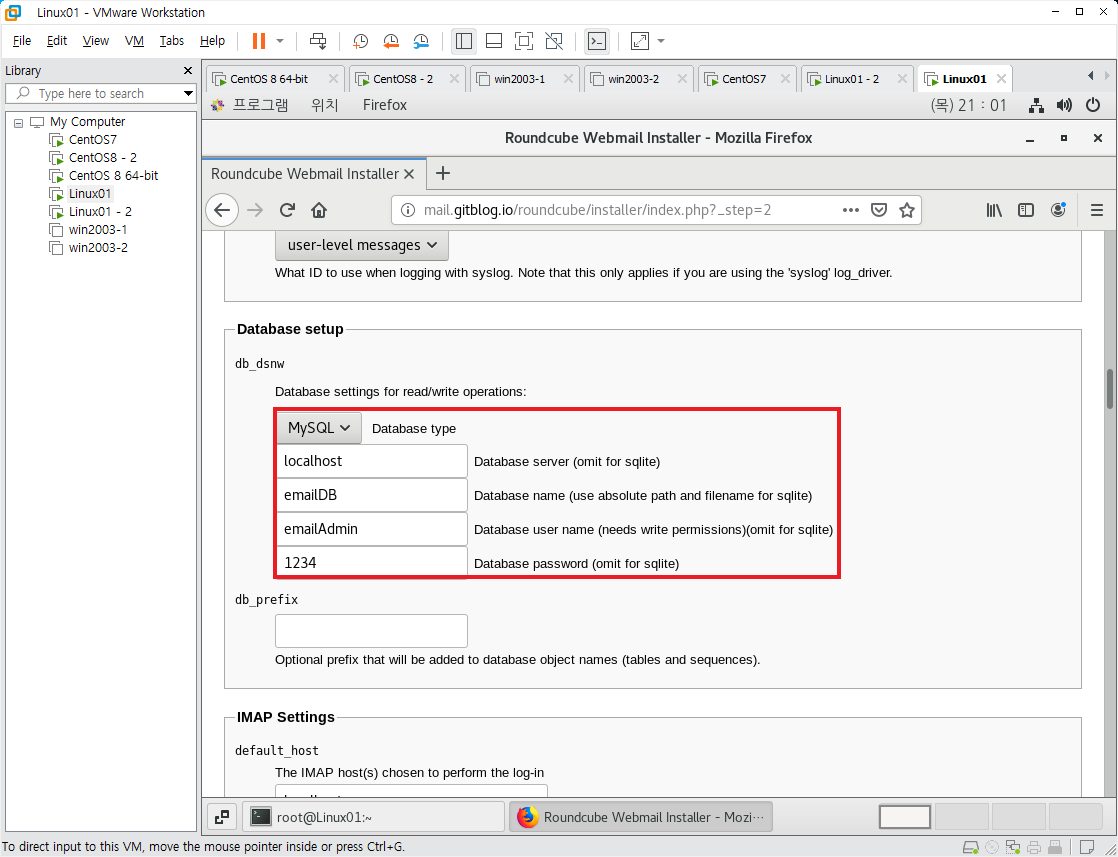The image size is (1118, 857).
Task: Revert the VM to its previous snapshot
Action: [x=391, y=41]
